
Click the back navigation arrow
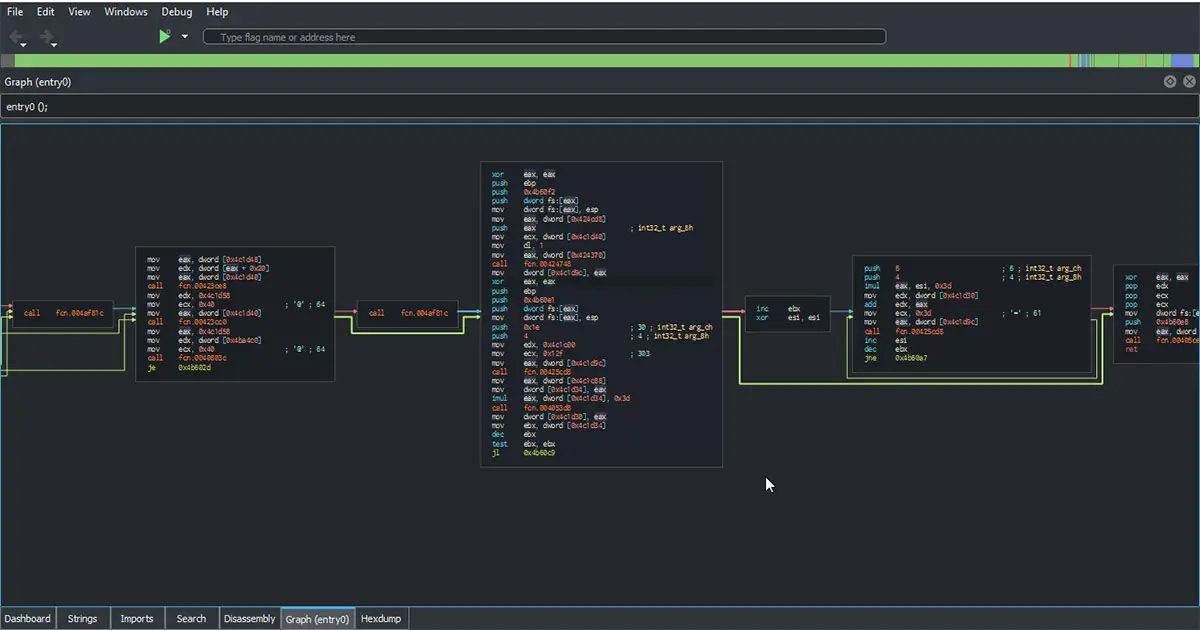point(17,37)
